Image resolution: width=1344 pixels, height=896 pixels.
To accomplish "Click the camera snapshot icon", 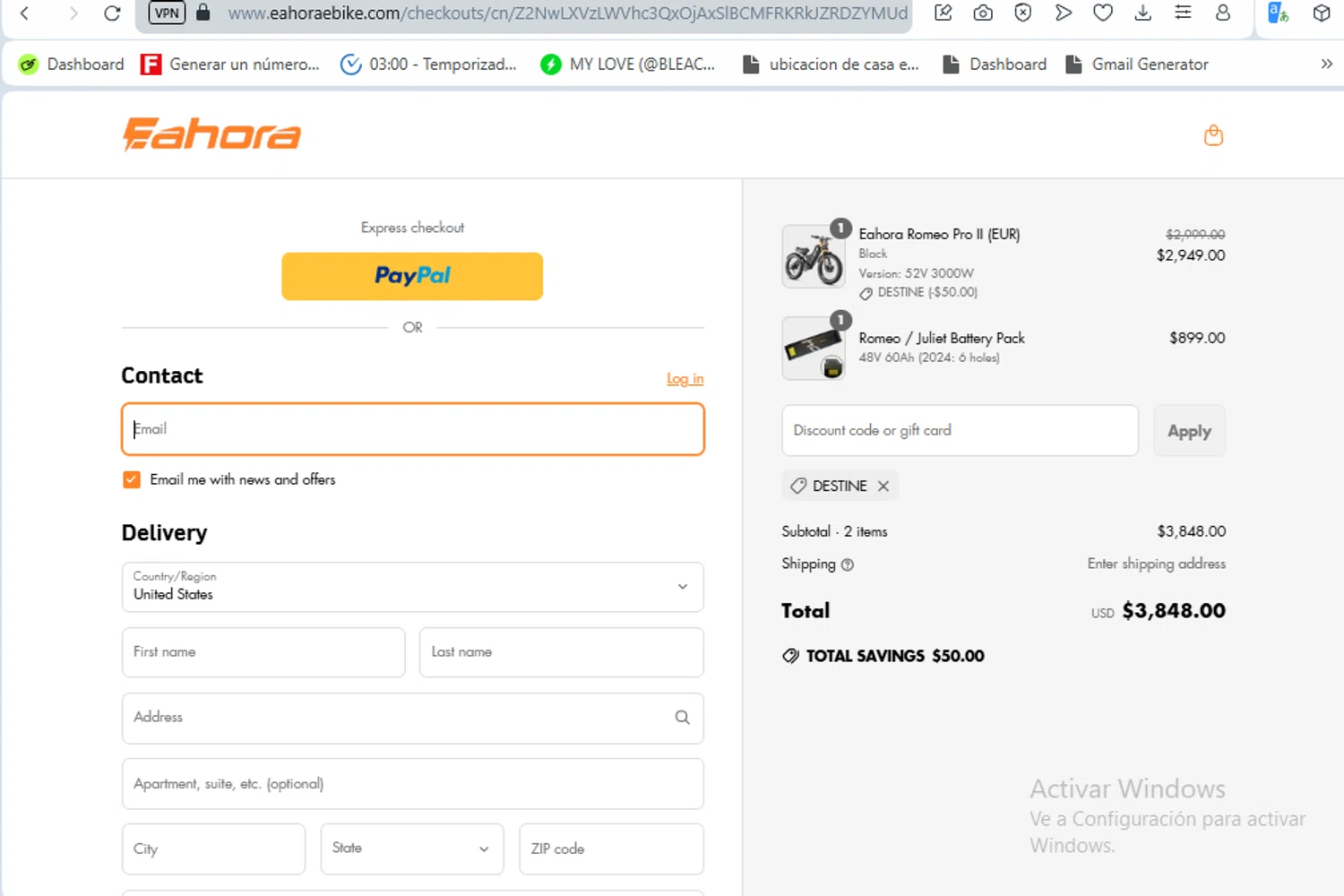I will coord(983,13).
